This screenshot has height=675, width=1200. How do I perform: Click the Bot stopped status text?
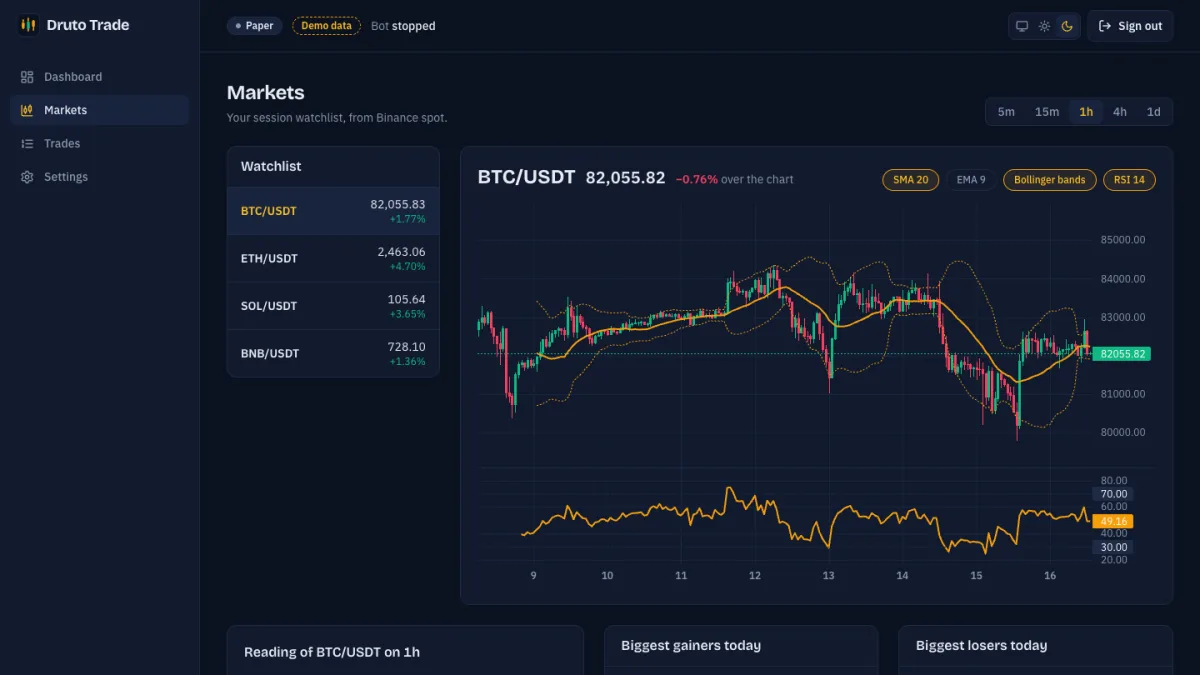coord(403,26)
